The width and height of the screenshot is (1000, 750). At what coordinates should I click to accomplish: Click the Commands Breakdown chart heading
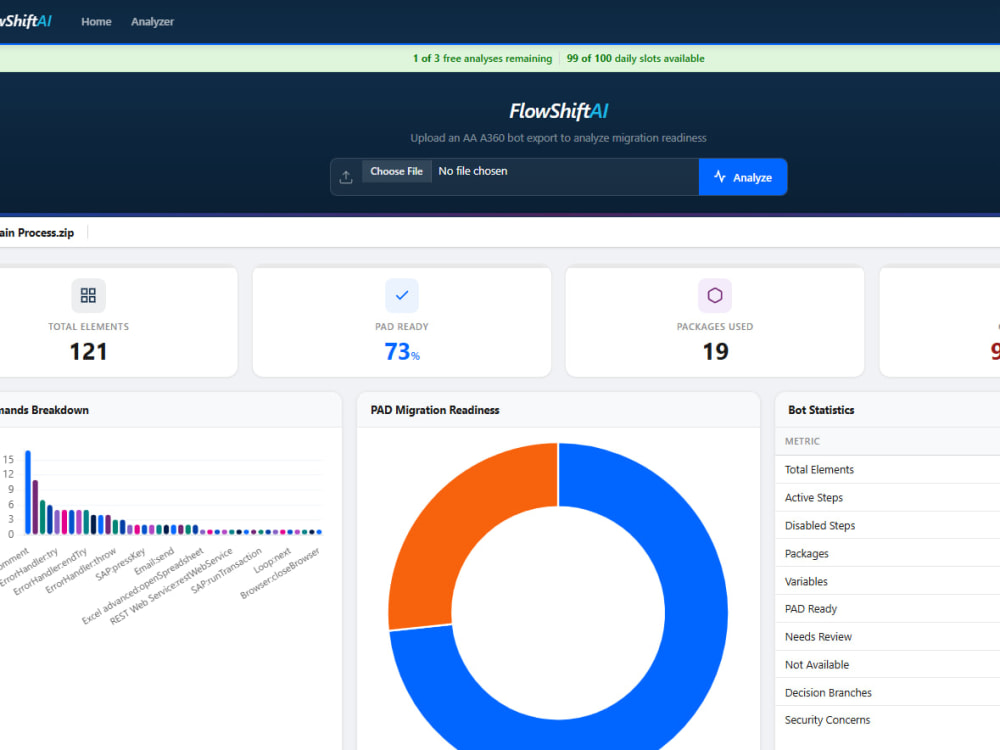click(44, 410)
